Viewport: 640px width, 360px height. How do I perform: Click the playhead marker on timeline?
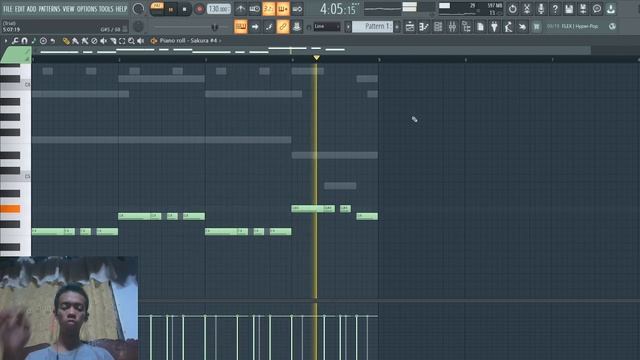[x=316, y=58]
